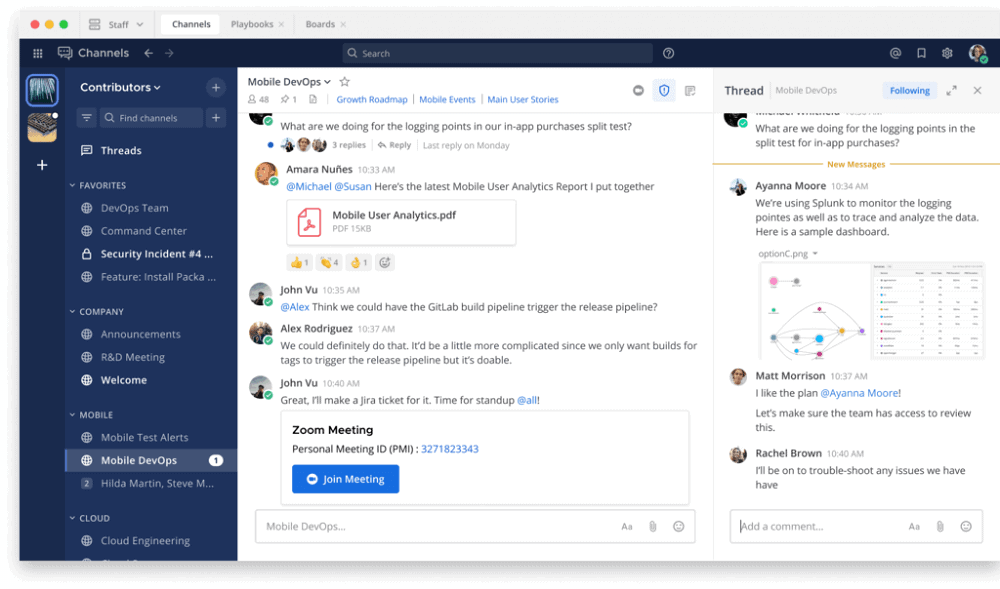Open the Mobile DevOps channel menu
The height and width of the screenshot is (589, 1000).
(x=289, y=82)
